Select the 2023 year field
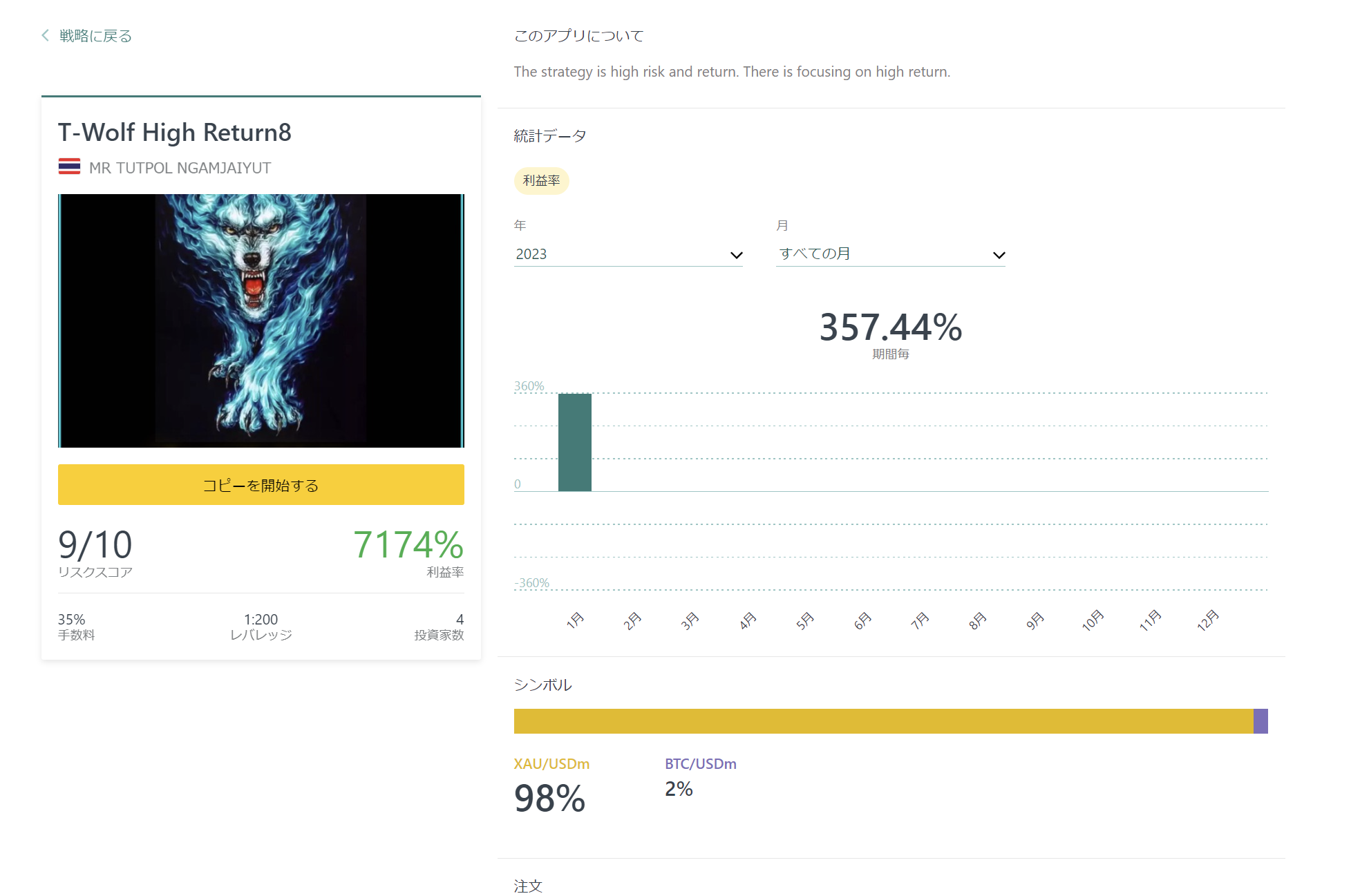Image resolution: width=1360 pixels, height=896 pixels. pos(628,254)
